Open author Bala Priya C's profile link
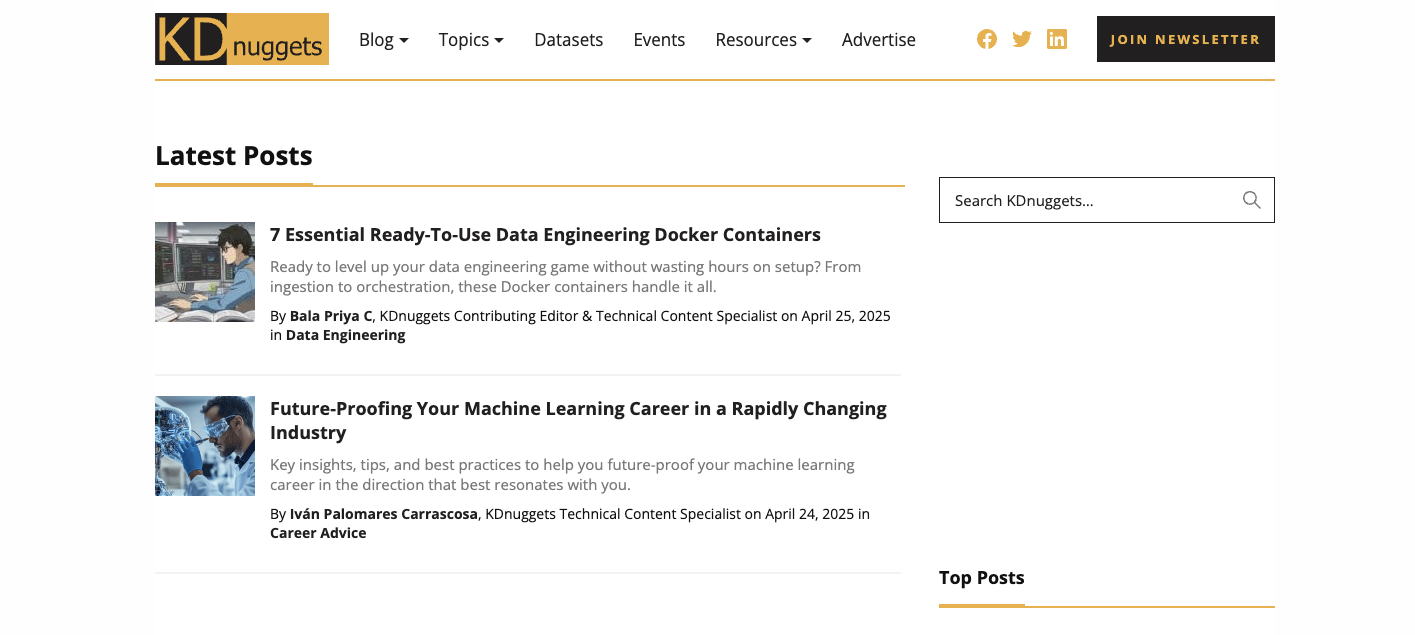Viewport: 1415px width, 635px height. coord(330,315)
